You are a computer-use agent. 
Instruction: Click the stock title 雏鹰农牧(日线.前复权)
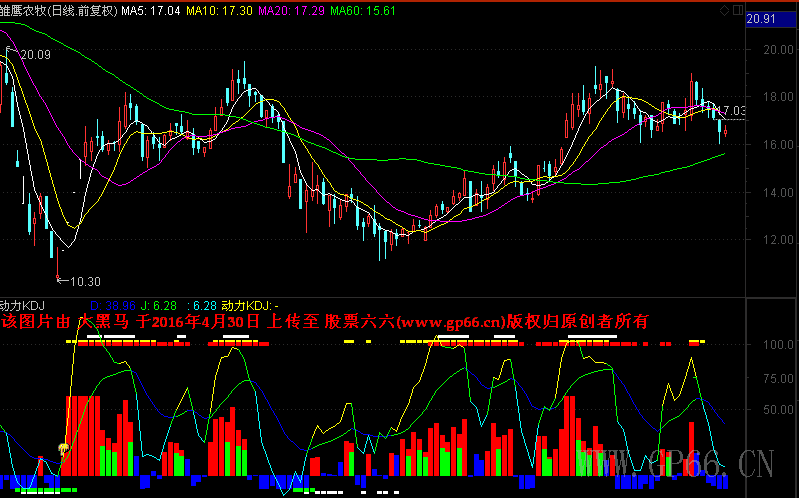point(58,11)
